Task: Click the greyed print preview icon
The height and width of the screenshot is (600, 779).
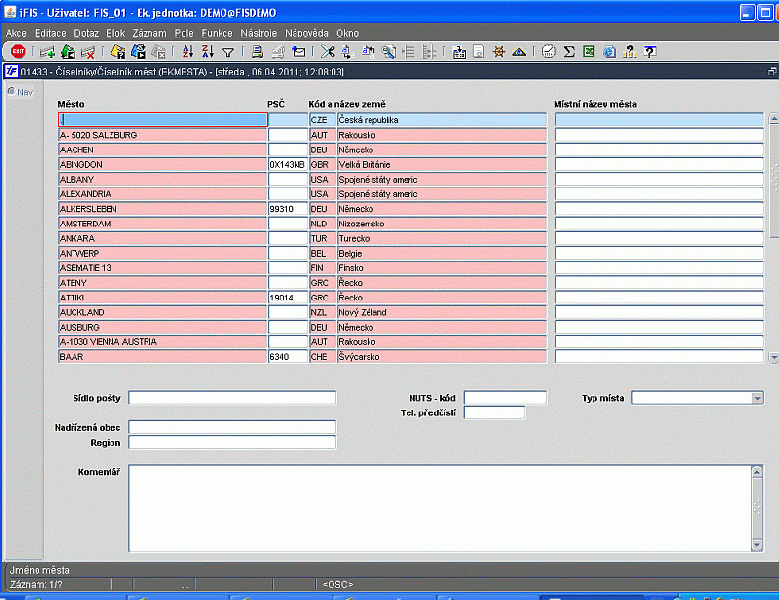Action: (278, 52)
